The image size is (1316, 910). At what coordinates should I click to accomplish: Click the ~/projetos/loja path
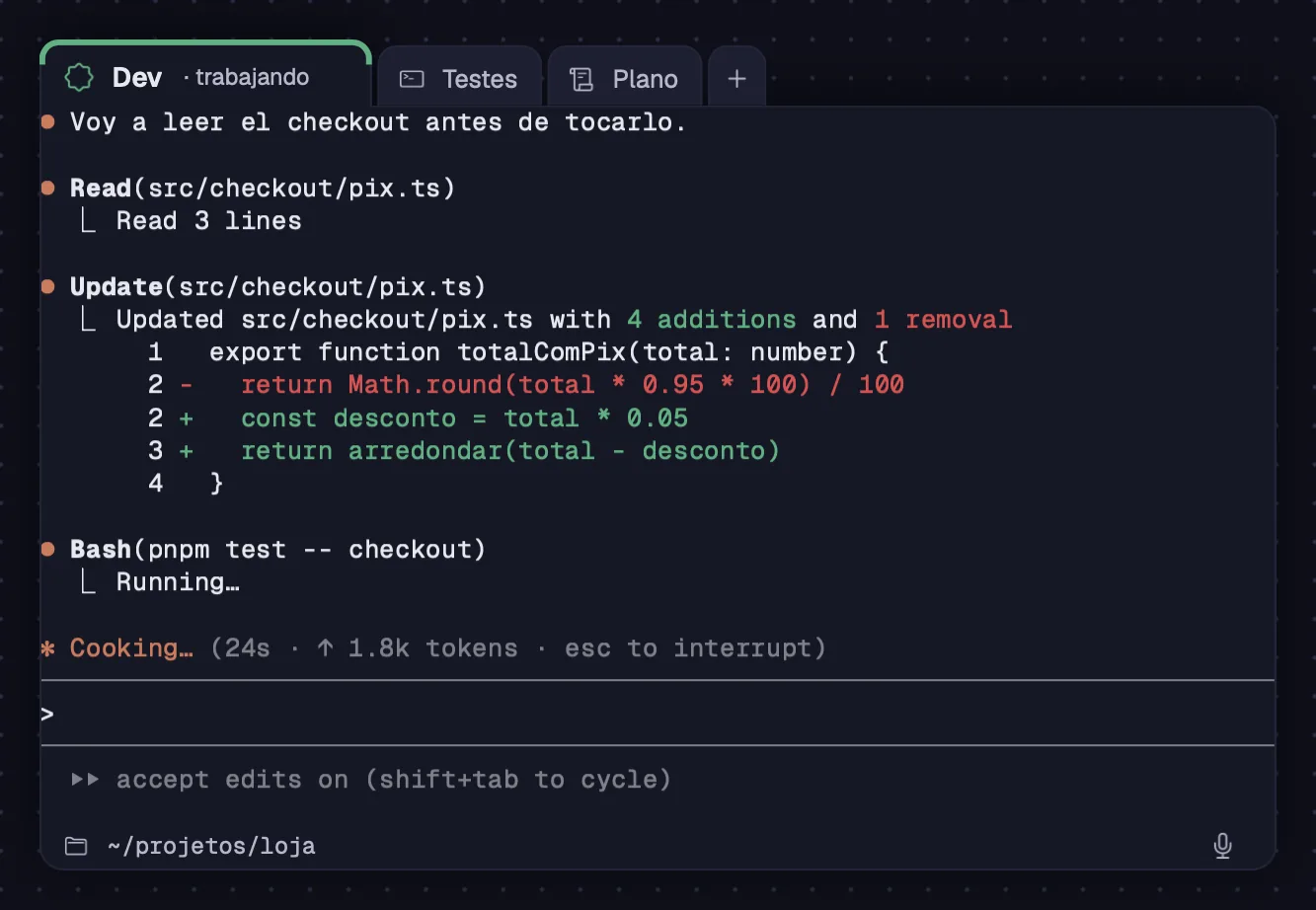(211, 846)
